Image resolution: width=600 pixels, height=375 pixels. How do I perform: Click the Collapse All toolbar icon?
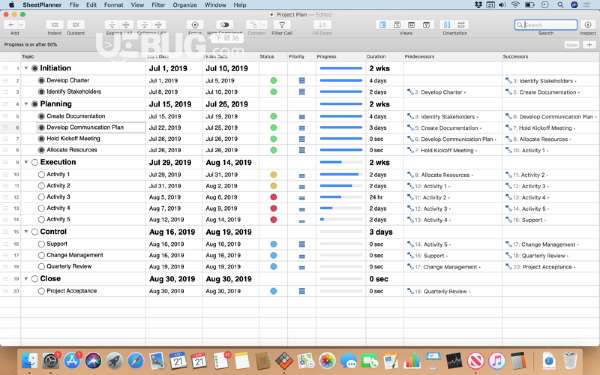tap(158, 25)
